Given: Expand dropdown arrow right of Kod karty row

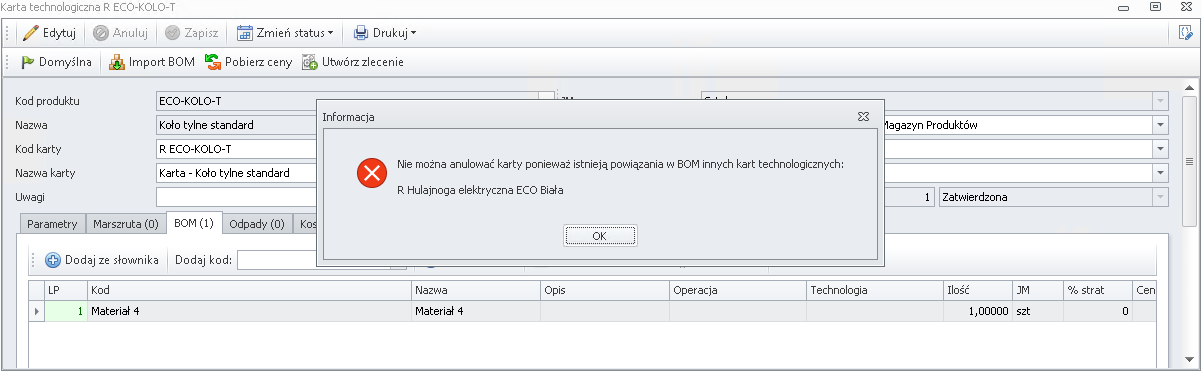Looking at the screenshot, I should point(1160,149).
